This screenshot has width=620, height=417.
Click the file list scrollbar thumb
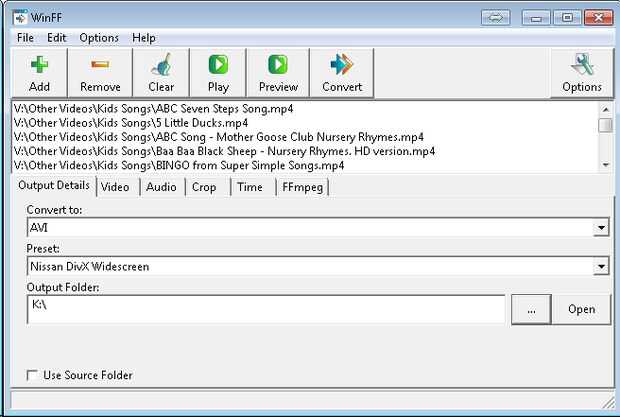coord(605,125)
